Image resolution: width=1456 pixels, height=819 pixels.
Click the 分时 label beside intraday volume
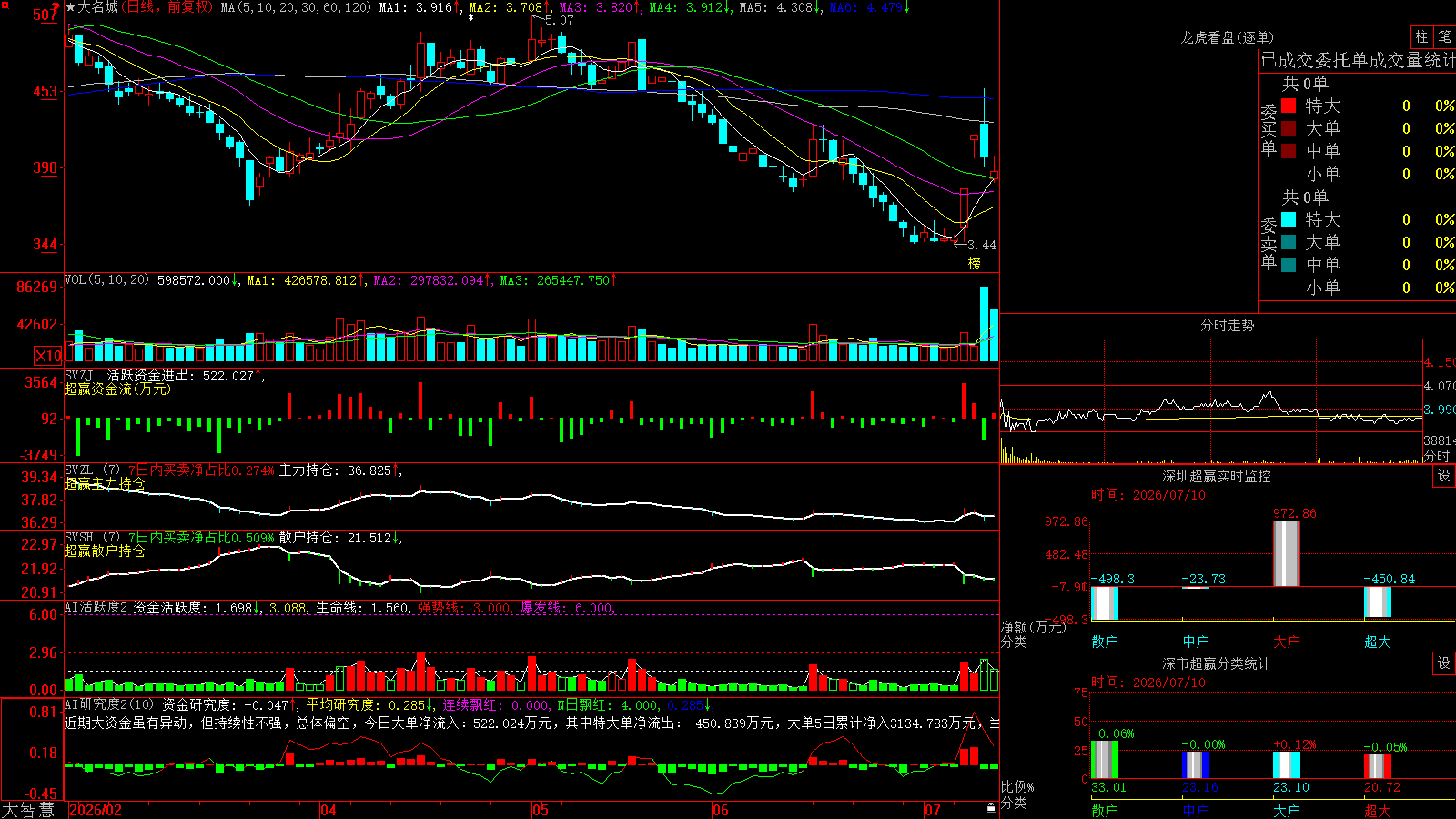pyautogui.click(x=1437, y=456)
